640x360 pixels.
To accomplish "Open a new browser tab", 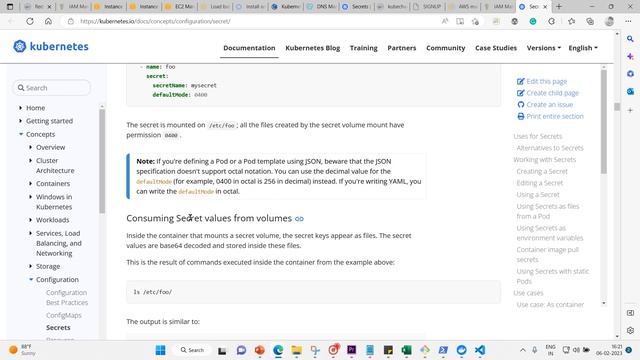I will coord(559,7).
